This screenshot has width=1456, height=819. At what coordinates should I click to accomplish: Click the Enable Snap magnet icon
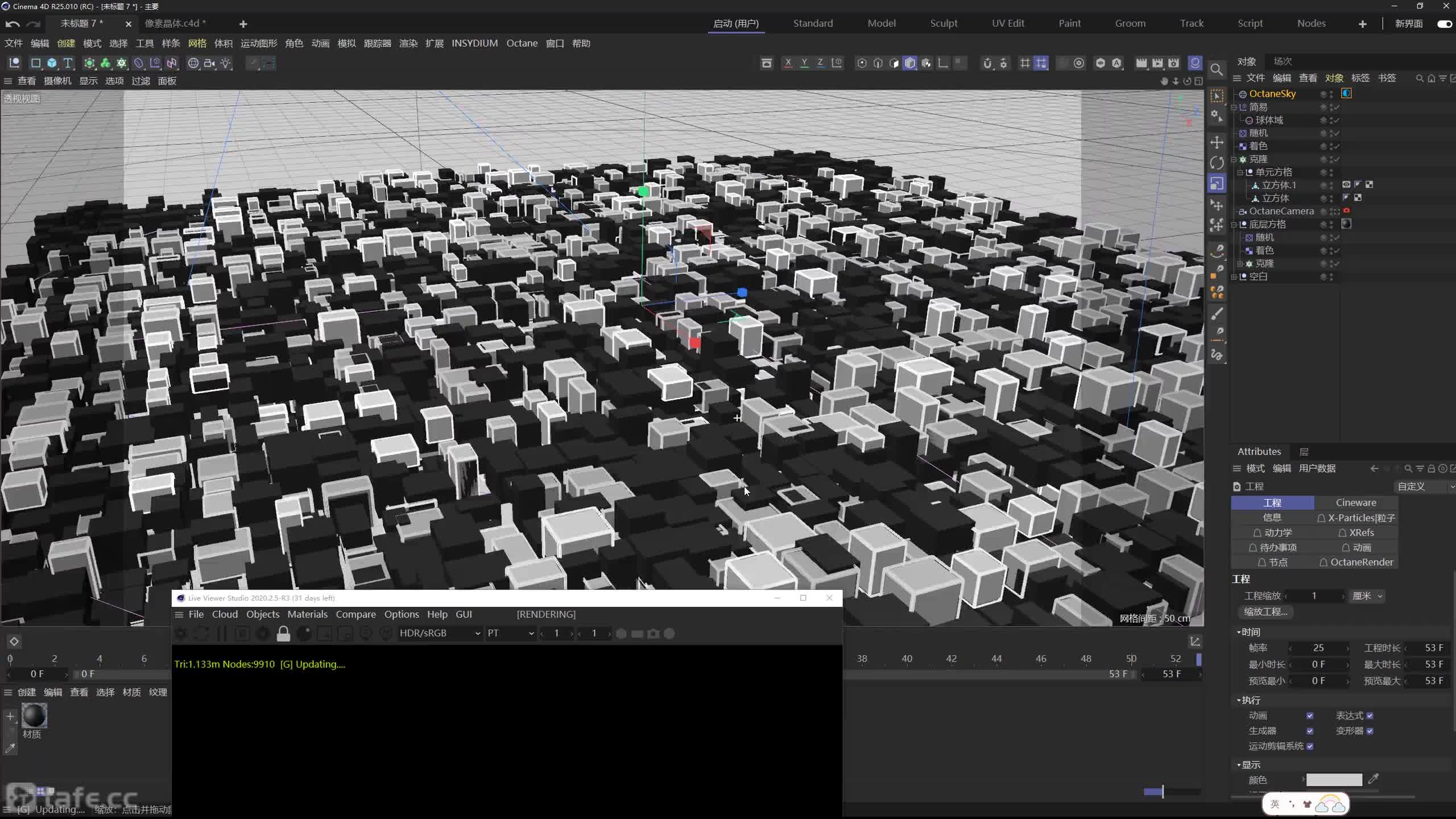coord(987,63)
